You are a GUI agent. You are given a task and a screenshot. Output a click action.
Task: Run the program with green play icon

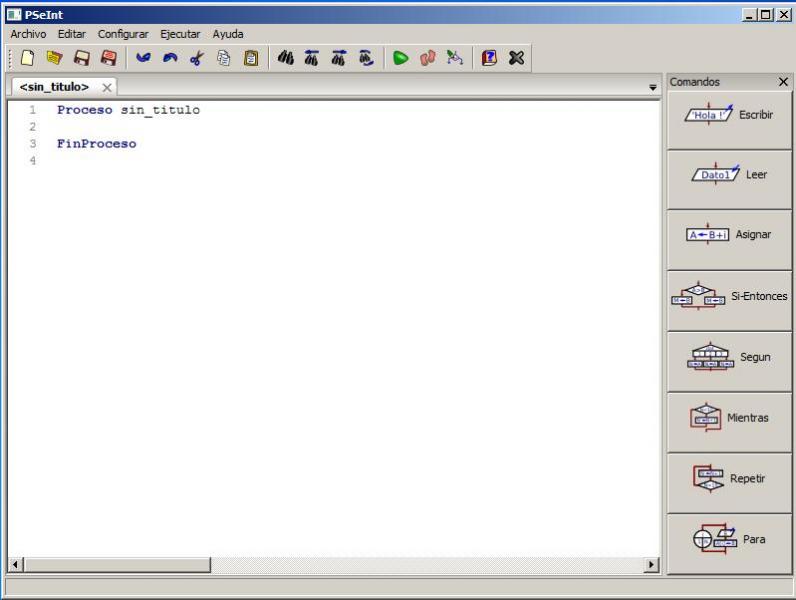400,58
